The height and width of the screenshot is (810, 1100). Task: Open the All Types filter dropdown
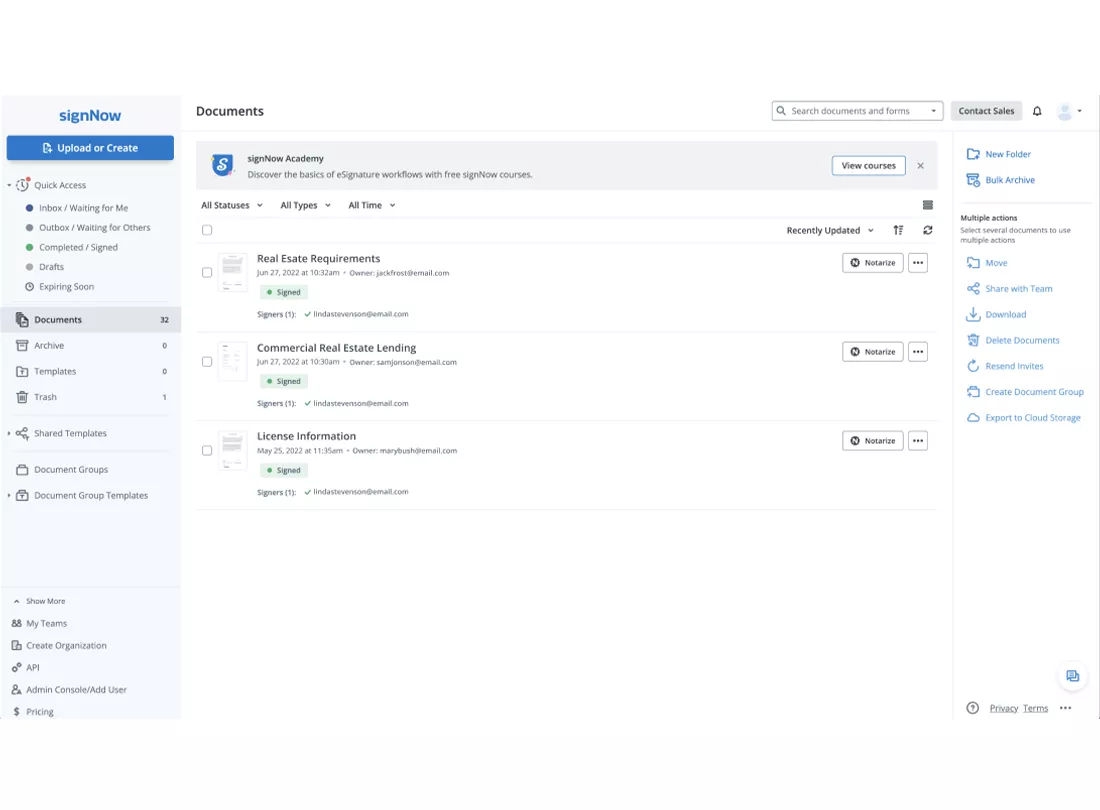305,205
